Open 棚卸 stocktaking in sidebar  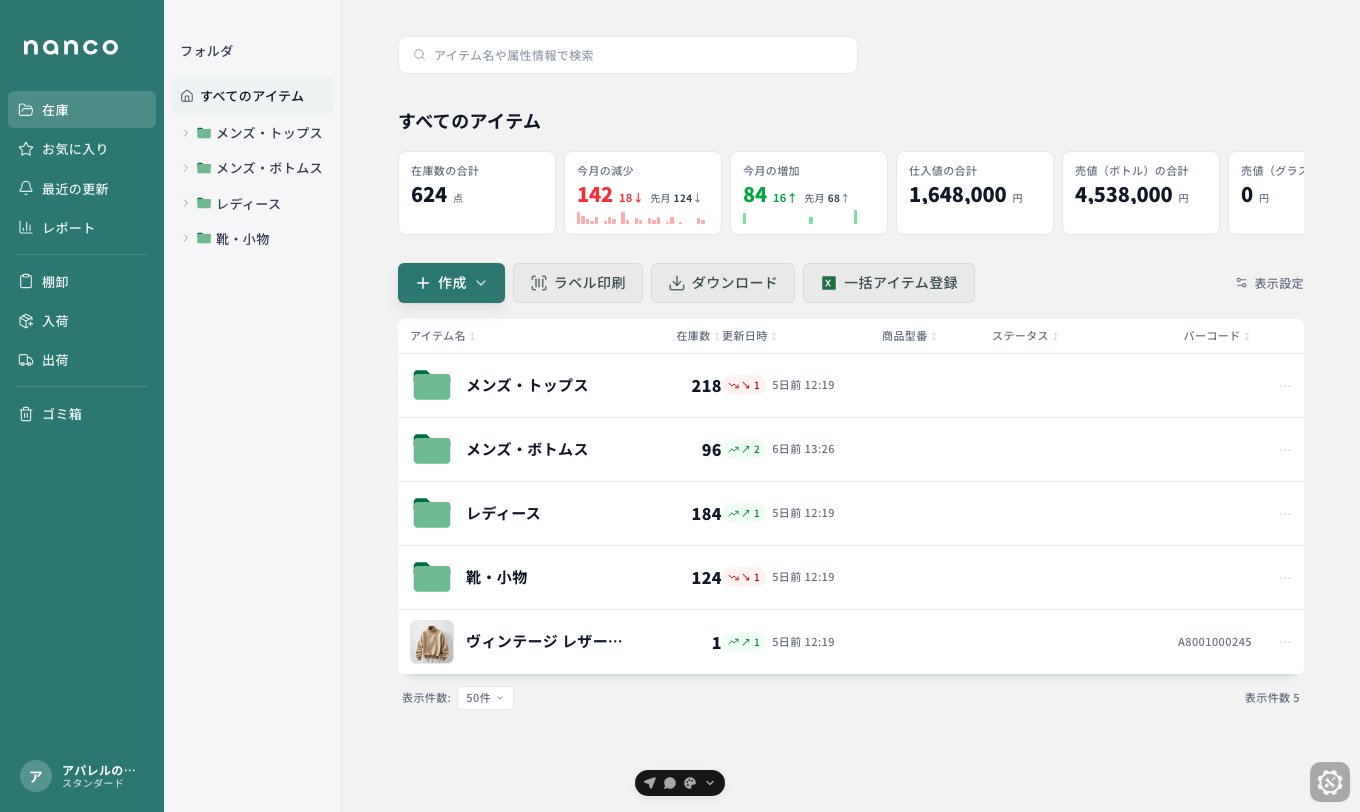click(82, 282)
